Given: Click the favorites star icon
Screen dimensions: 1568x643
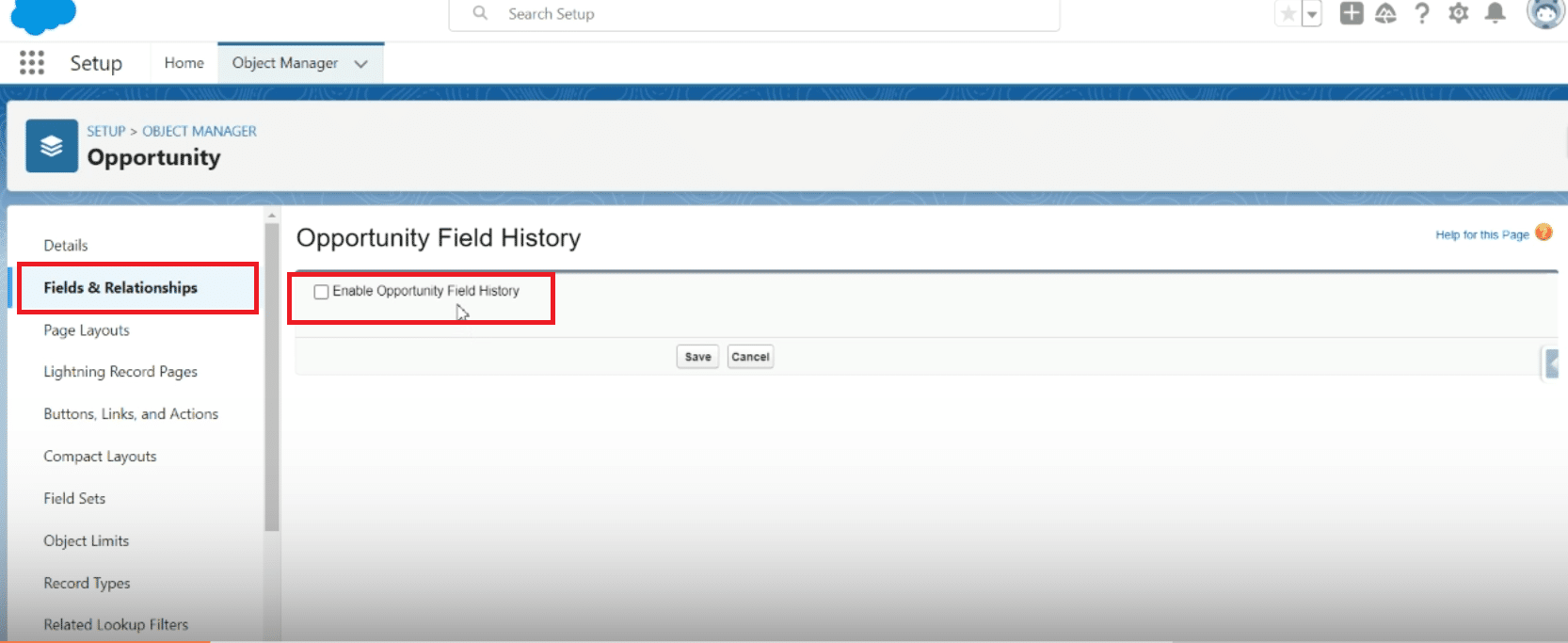Looking at the screenshot, I should [x=1288, y=14].
